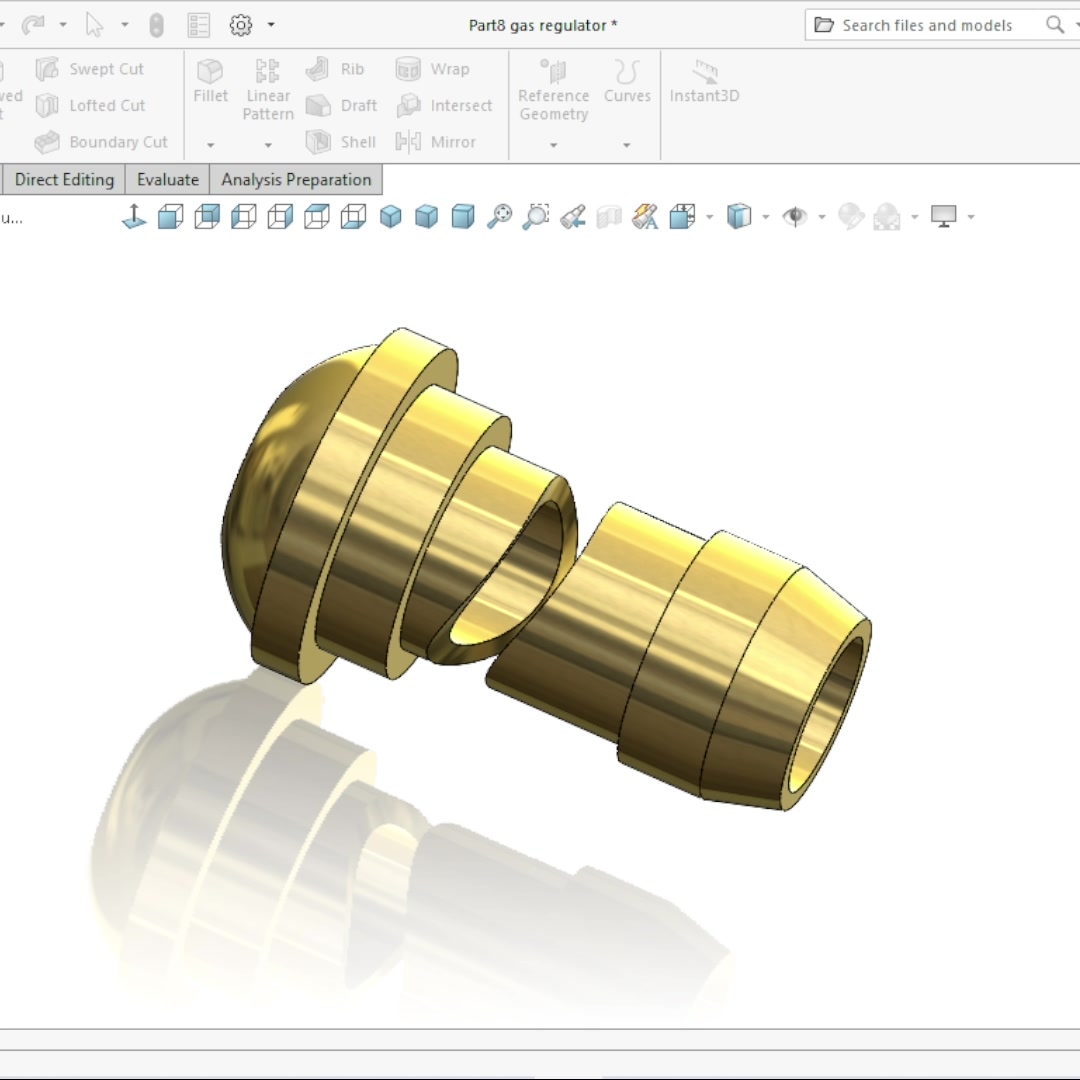Click the 'Part8 gas regulator *' title
This screenshot has height=1080, width=1080.
pos(543,25)
